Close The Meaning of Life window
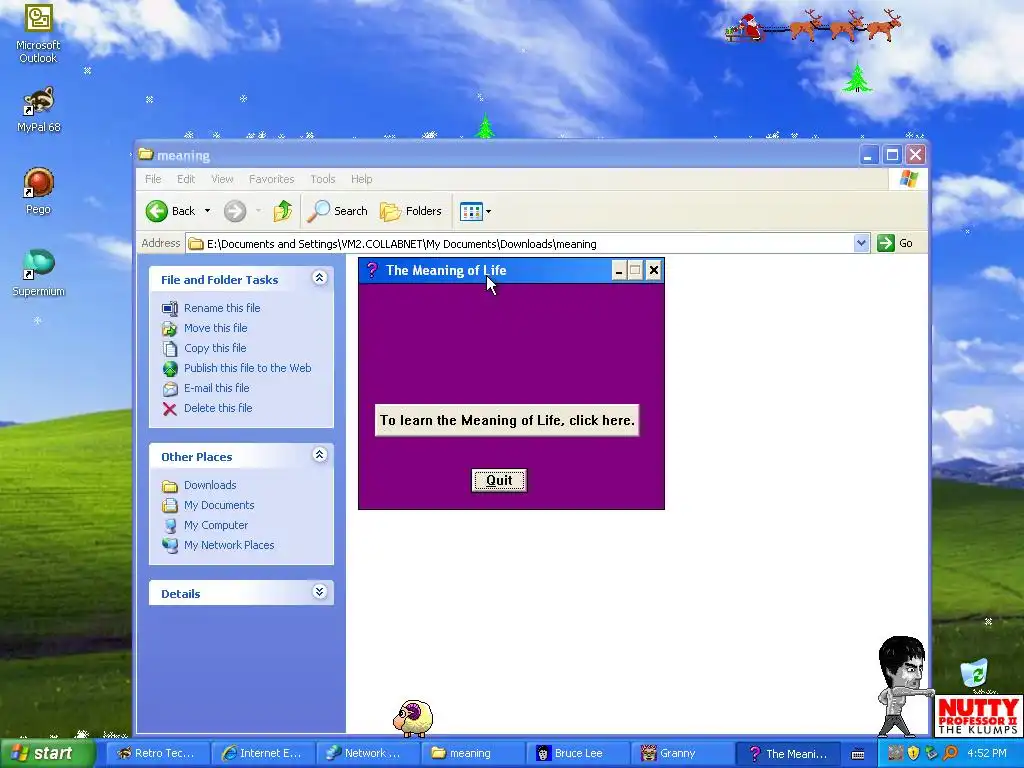Screen dimensions: 1024x768 coord(653,270)
